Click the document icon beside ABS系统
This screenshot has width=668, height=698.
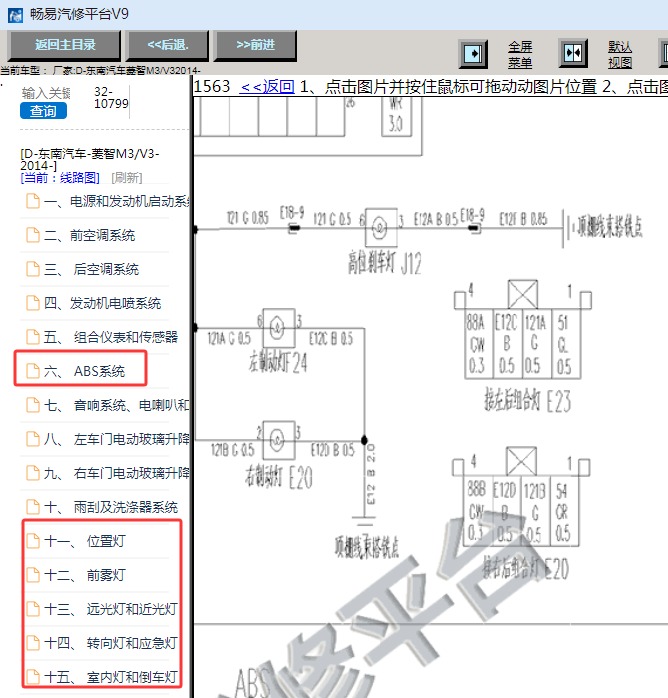click(32, 371)
